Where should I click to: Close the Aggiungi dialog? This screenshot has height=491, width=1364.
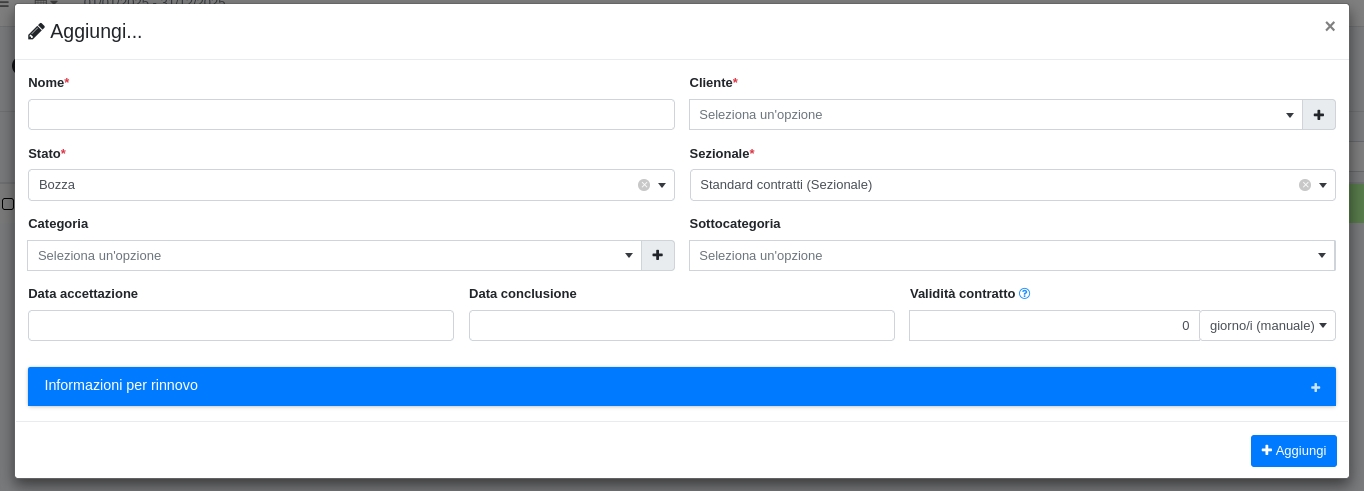tap(1329, 27)
